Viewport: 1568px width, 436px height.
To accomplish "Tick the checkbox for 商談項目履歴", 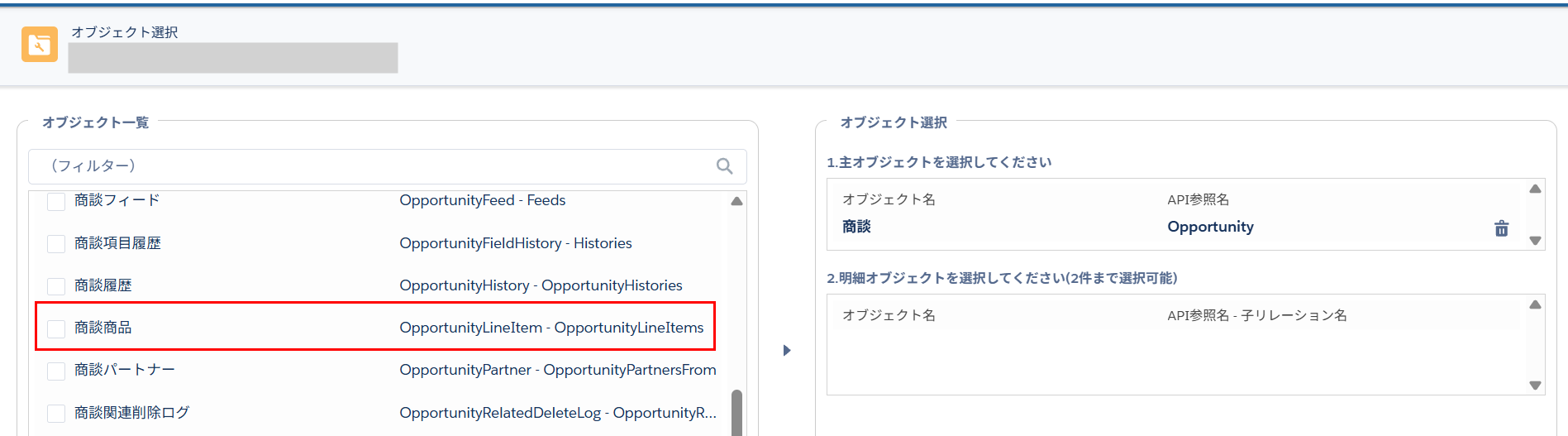I will [56, 244].
